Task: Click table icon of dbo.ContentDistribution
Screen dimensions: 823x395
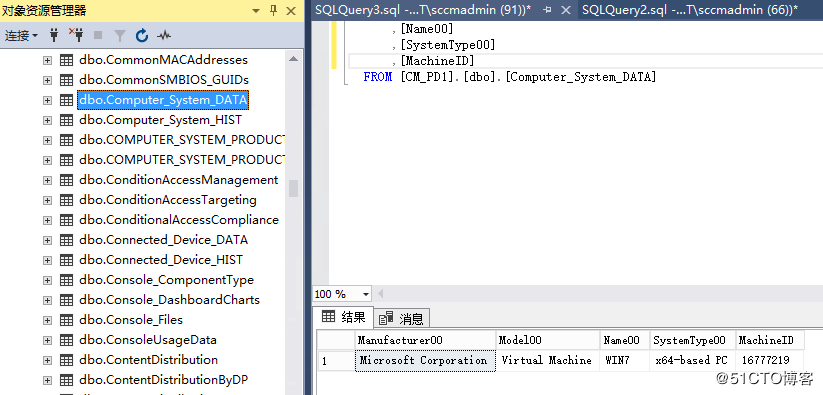Action: point(66,360)
